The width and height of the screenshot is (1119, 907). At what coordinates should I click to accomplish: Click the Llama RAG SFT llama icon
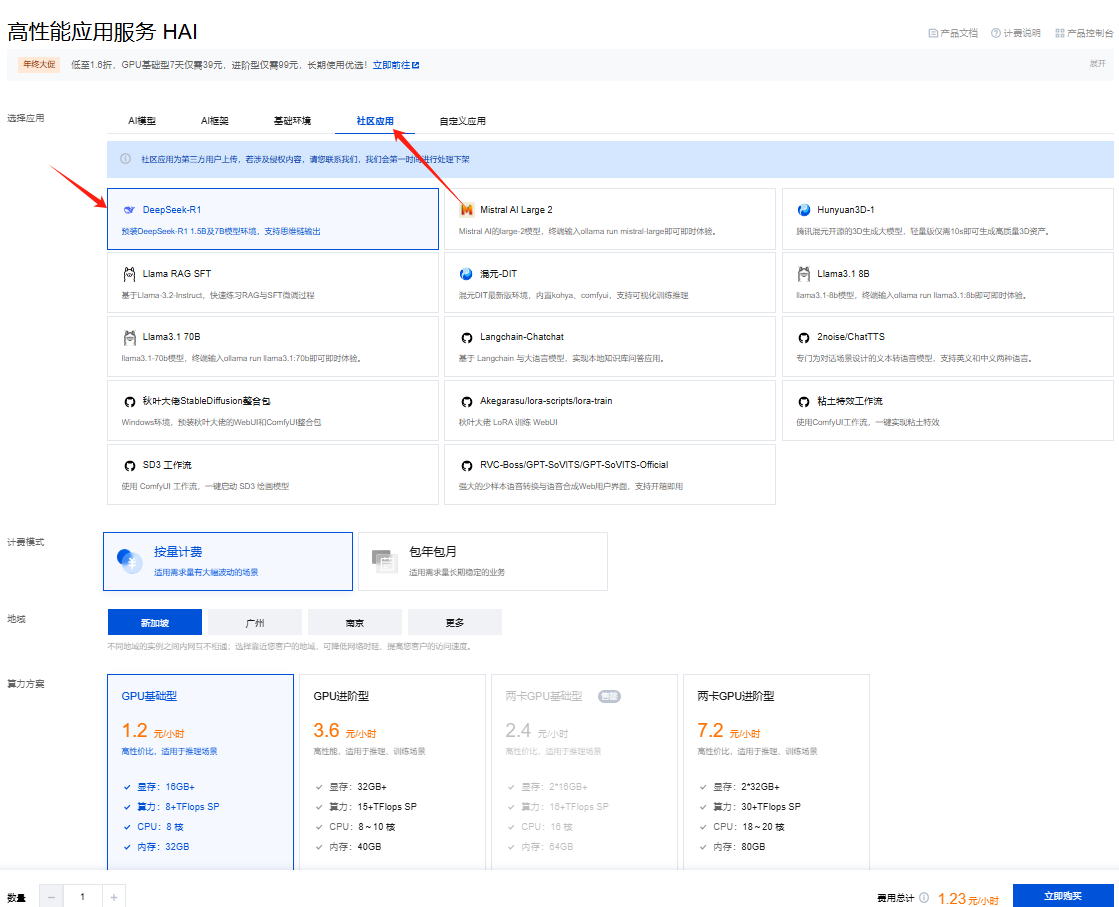click(129, 274)
